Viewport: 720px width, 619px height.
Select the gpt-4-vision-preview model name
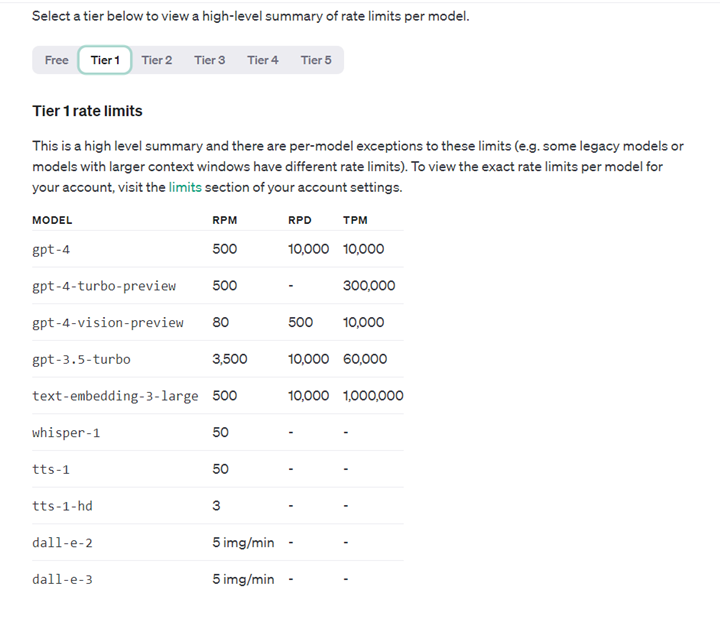pyautogui.click(x=108, y=323)
